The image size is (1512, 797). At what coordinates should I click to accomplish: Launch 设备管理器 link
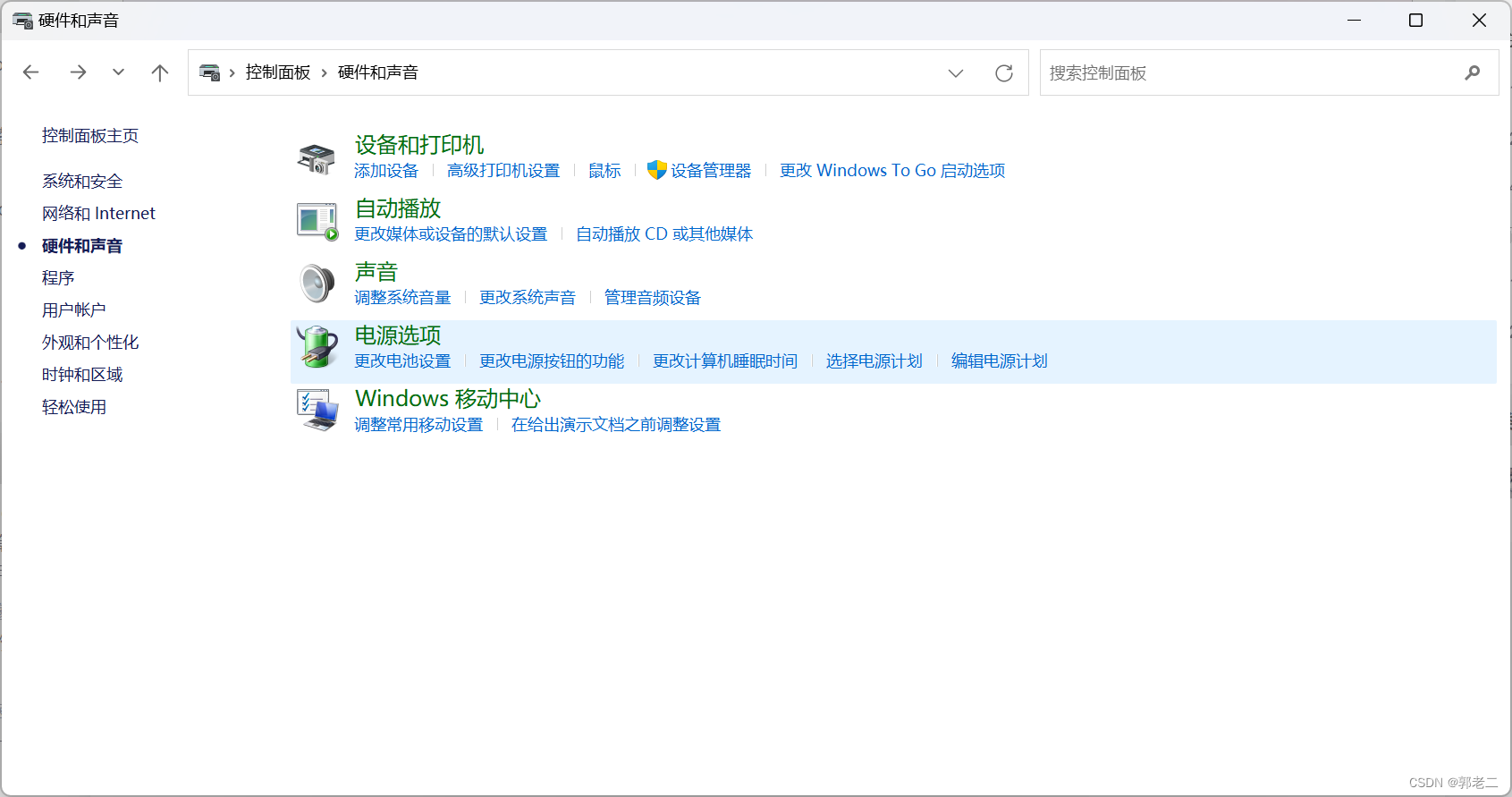(x=711, y=170)
